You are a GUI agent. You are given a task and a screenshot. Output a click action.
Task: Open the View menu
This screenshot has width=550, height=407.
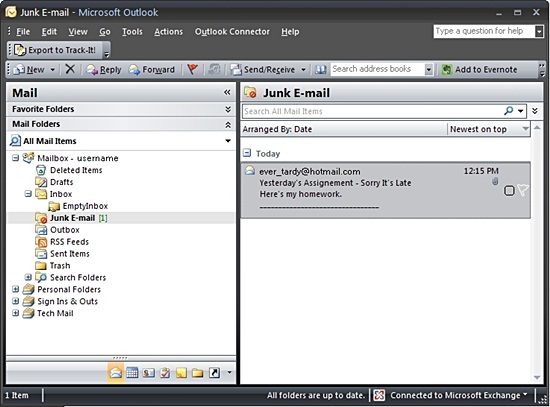[x=78, y=32]
